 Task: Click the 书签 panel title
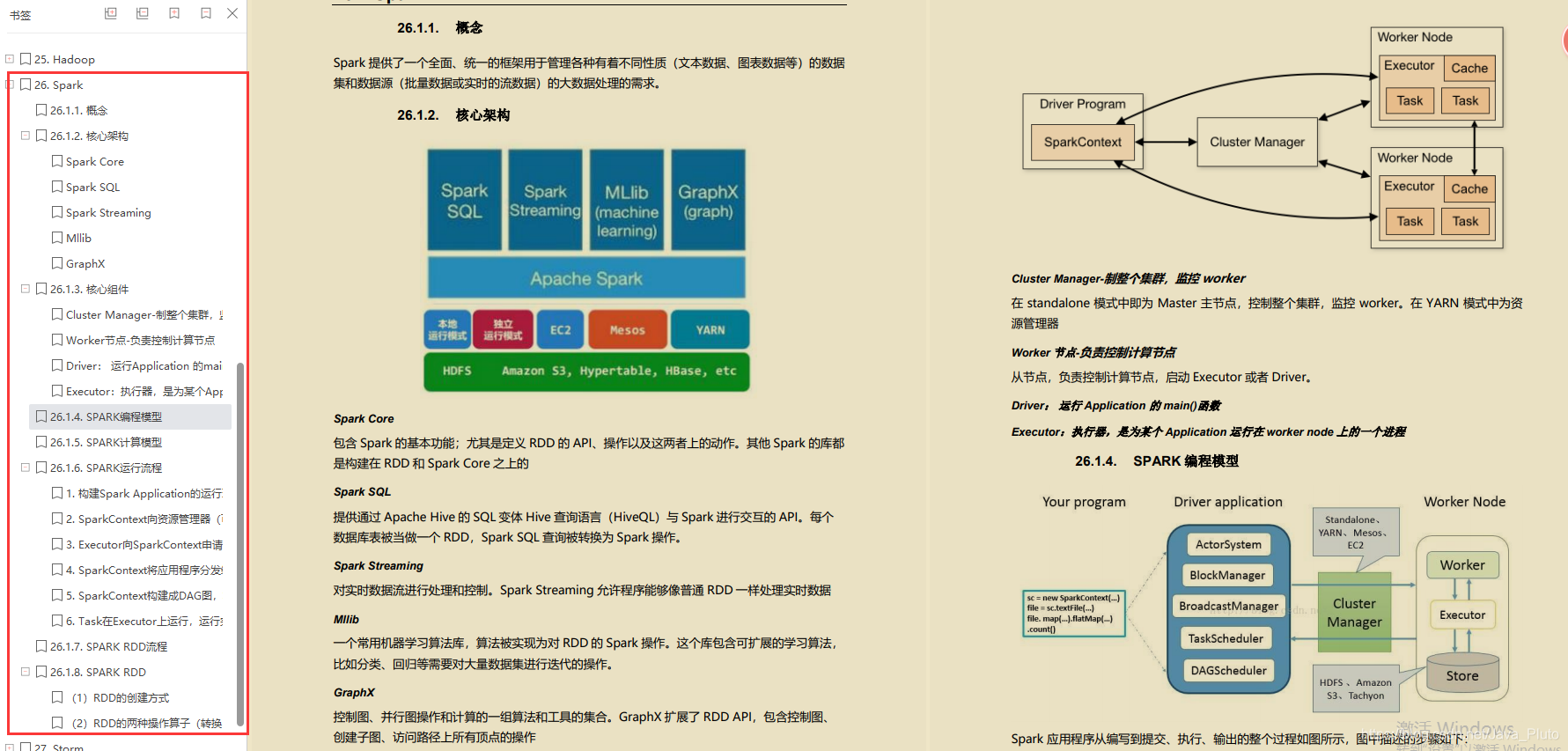click(x=20, y=15)
